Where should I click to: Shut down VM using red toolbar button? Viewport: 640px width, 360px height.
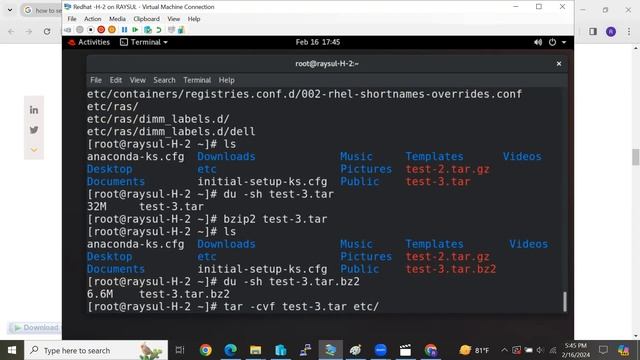[101, 30]
